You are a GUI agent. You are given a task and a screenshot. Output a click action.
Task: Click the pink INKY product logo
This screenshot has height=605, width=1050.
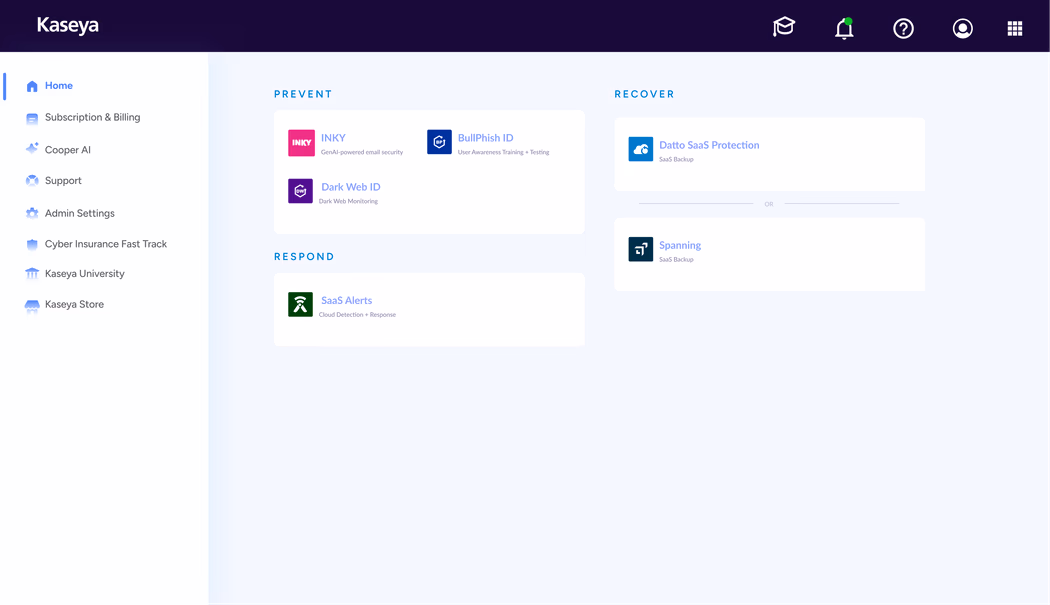click(301, 143)
